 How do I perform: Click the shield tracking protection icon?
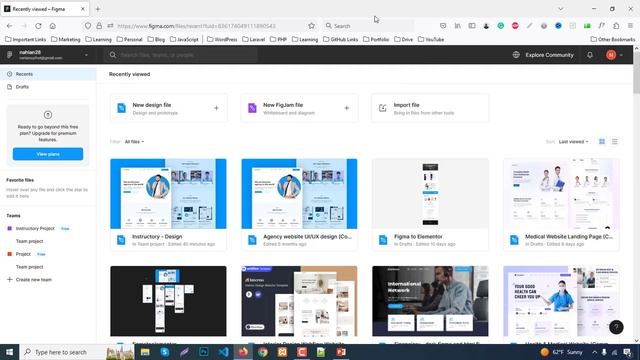click(x=88, y=26)
